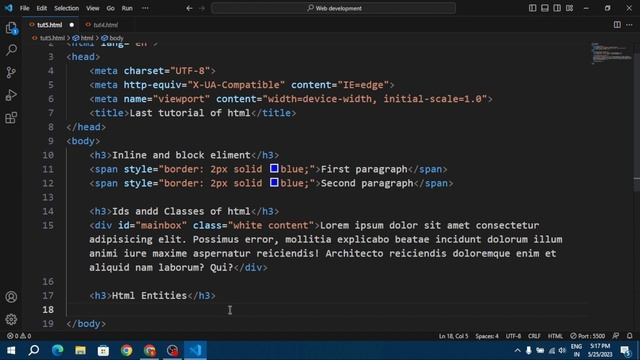Viewport: 640px width, 360px height.
Task: Click the VS Code logo icon
Action: [x=9, y=8]
